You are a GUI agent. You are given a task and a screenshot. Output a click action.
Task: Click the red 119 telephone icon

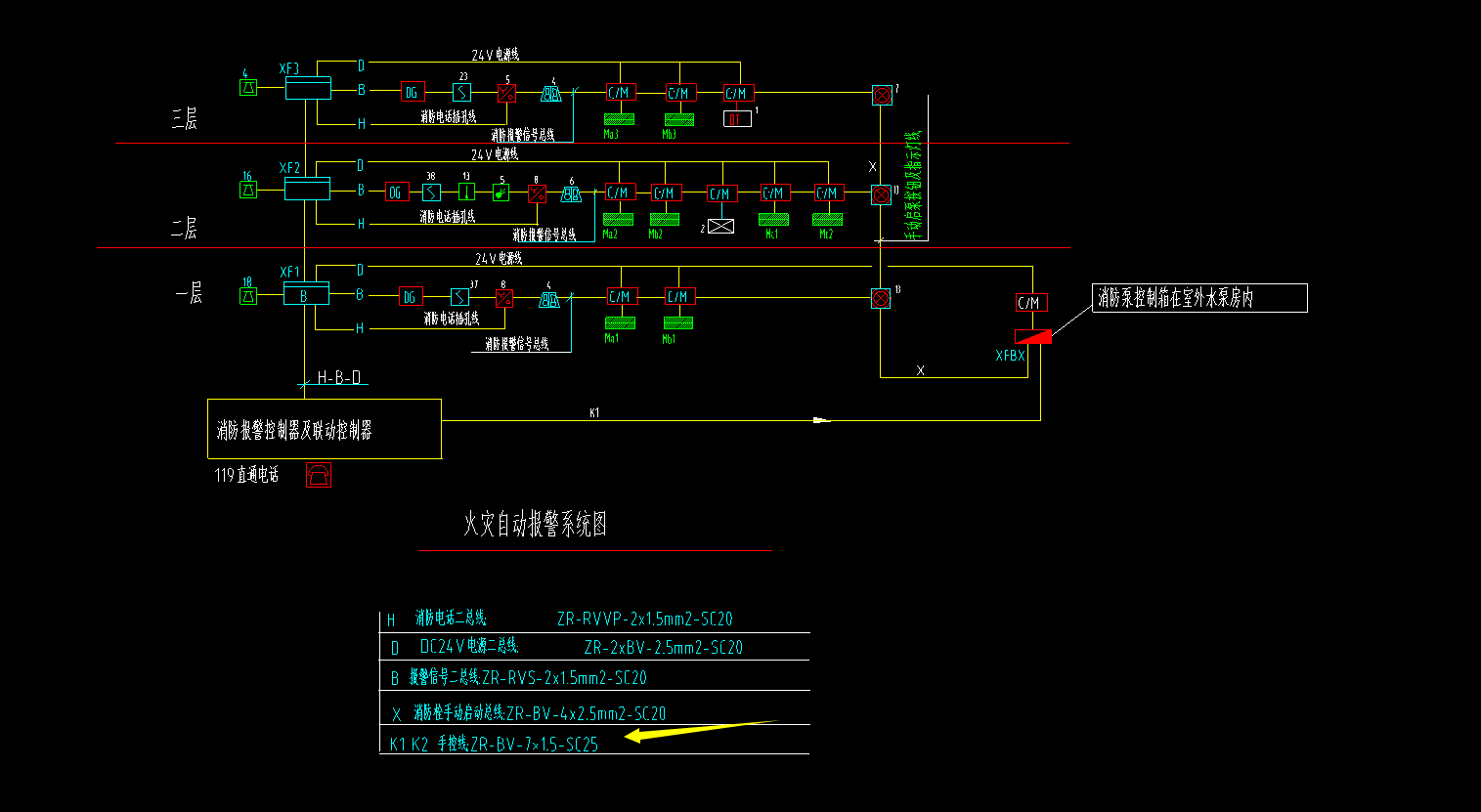point(319,475)
